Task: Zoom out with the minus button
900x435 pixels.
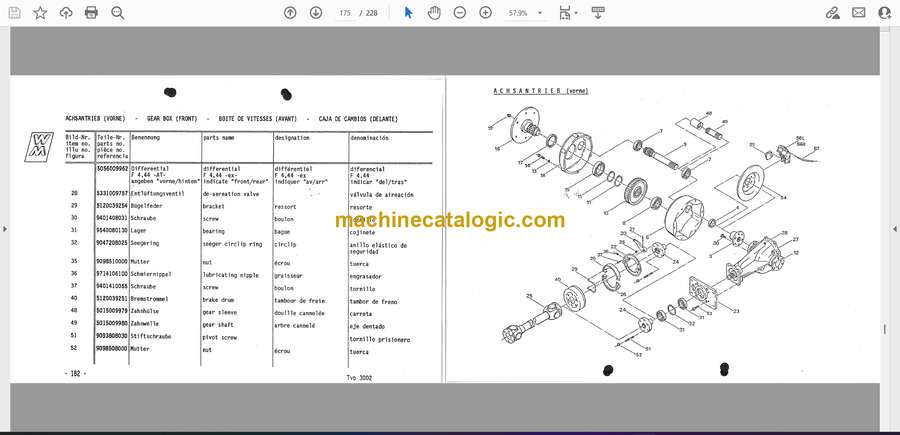Action: click(460, 13)
